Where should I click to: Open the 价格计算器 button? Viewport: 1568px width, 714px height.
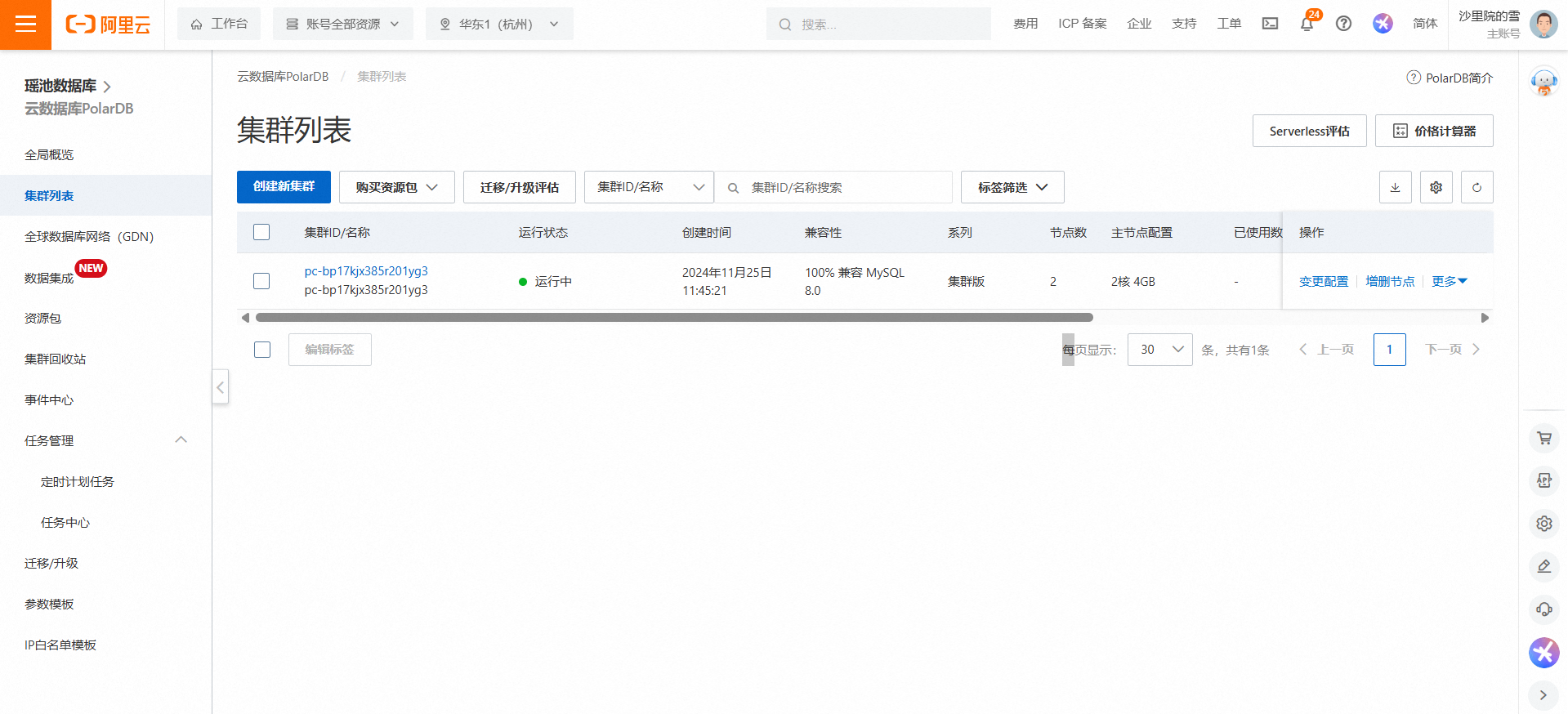tap(1434, 131)
